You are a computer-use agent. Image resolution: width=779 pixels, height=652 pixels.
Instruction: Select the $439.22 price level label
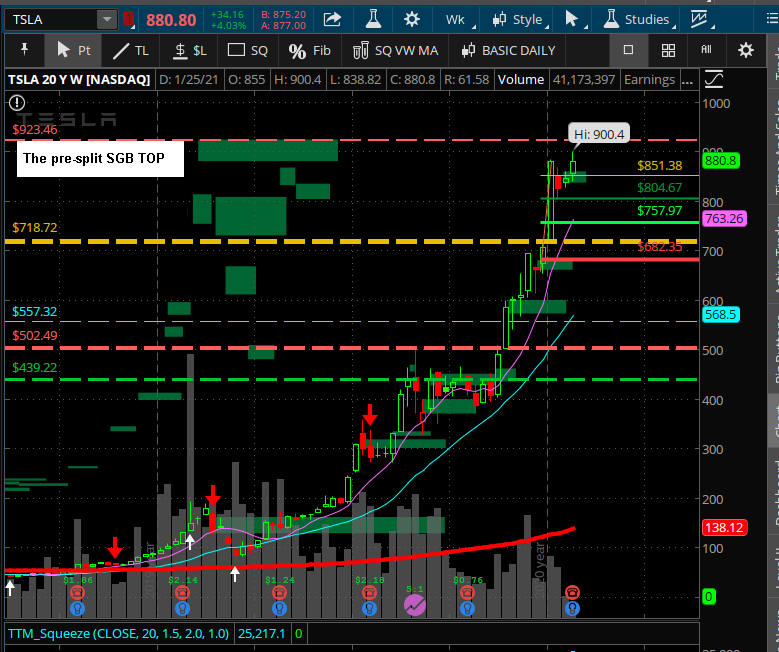point(35,367)
